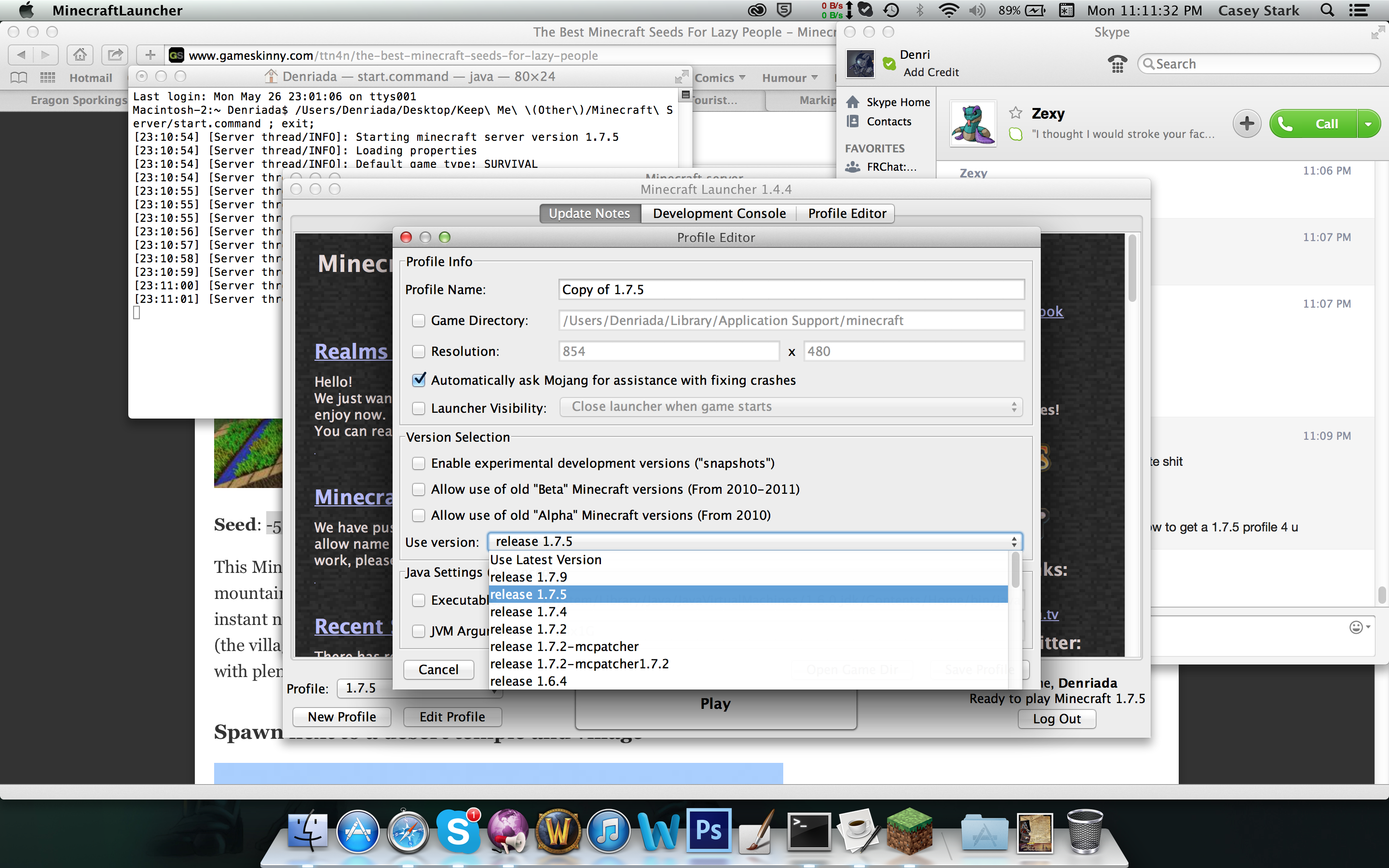The image size is (1389, 868).
Task: Switch to the Development Console tab
Action: tap(719, 214)
